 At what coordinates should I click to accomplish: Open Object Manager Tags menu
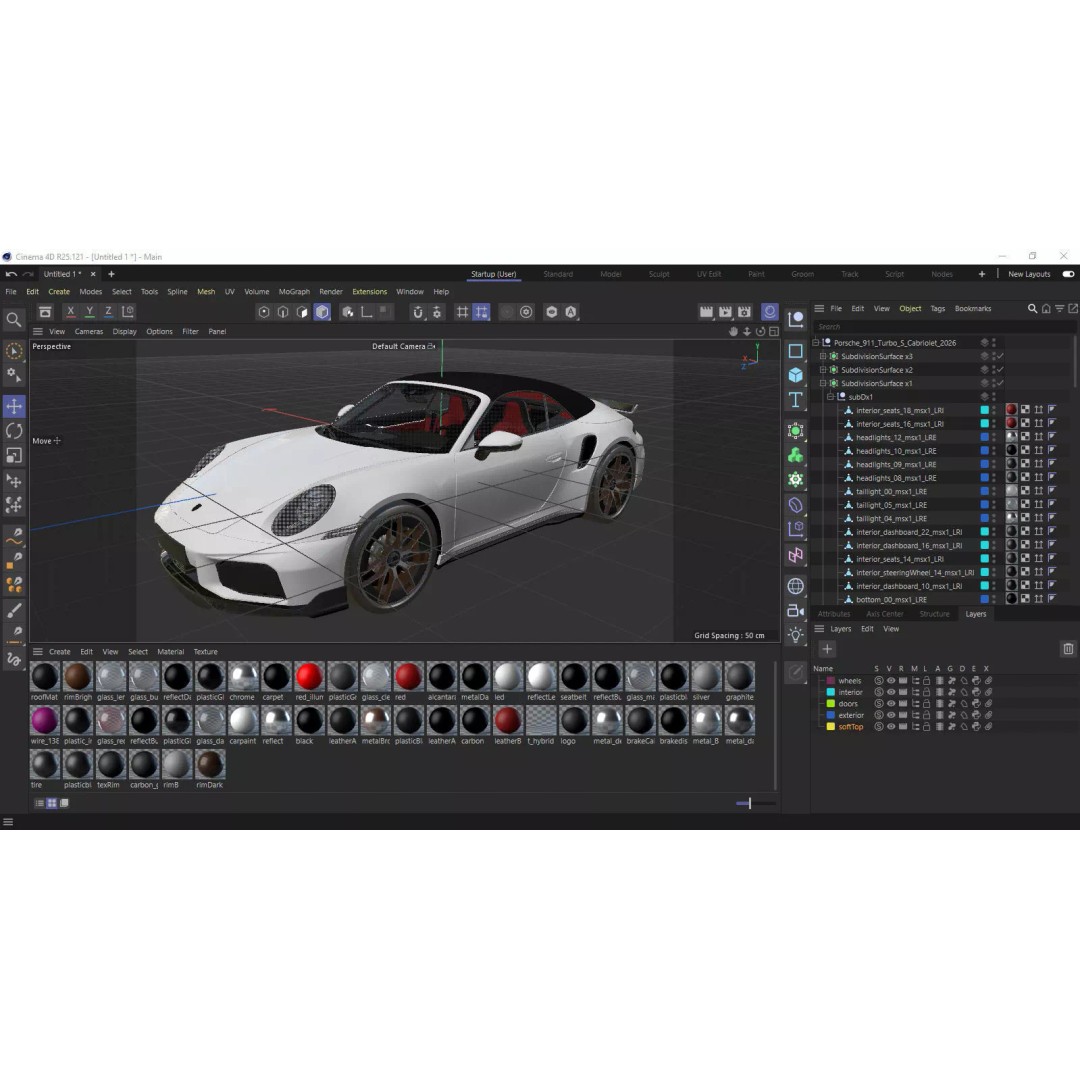(937, 309)
